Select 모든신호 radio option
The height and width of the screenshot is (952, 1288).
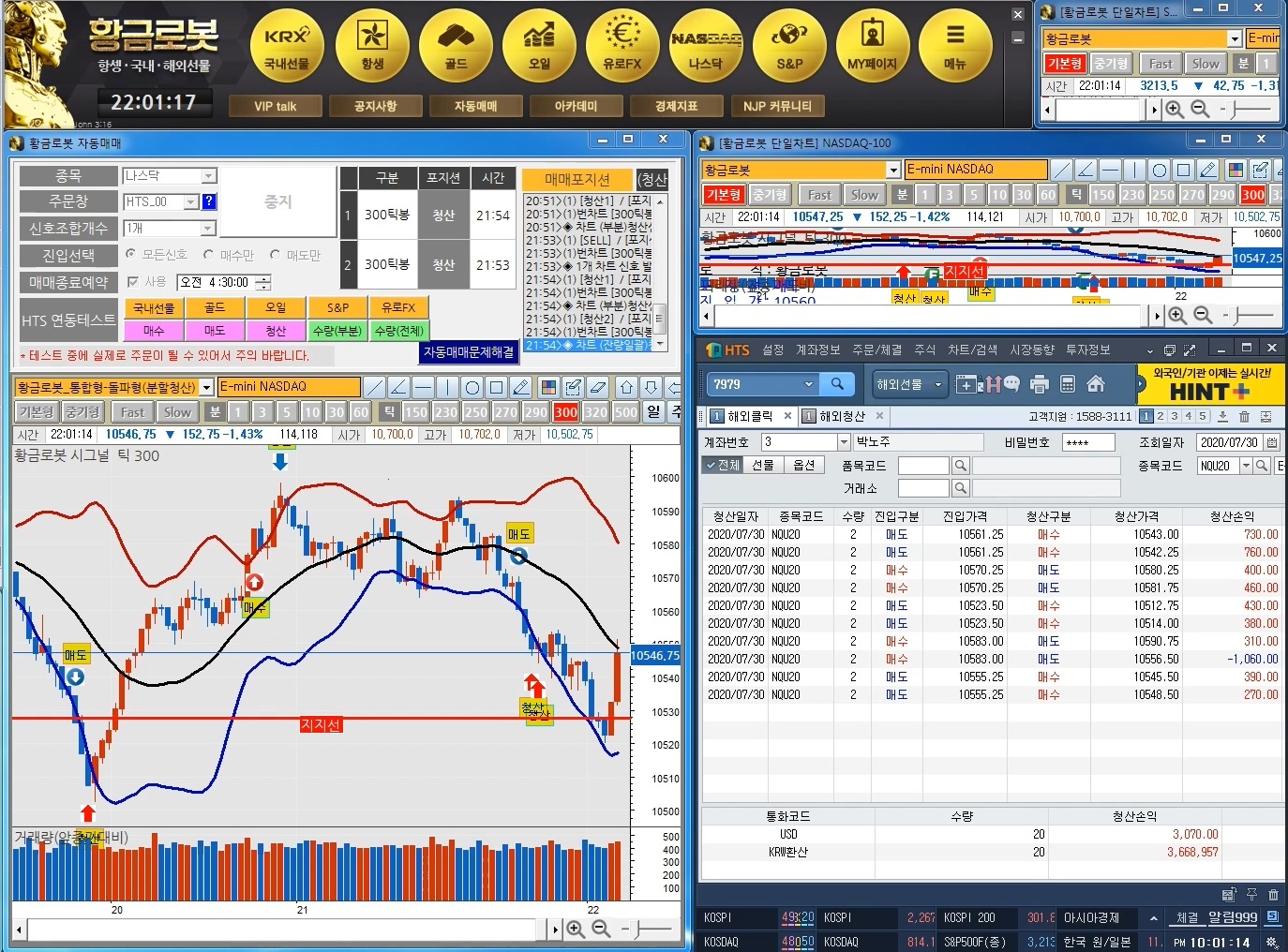pos(130,255)
